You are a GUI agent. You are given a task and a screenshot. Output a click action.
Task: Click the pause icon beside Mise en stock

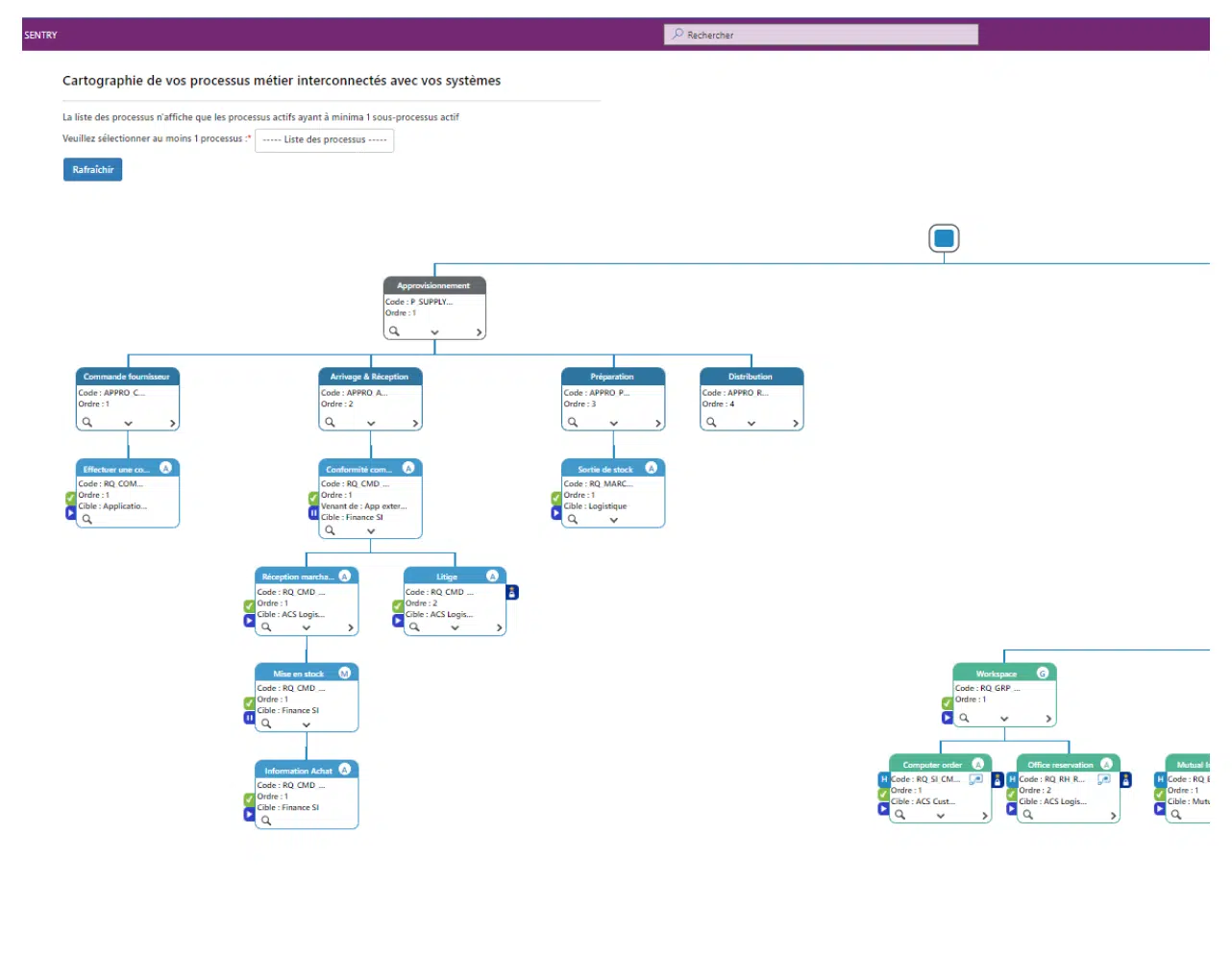click(250, 718)
